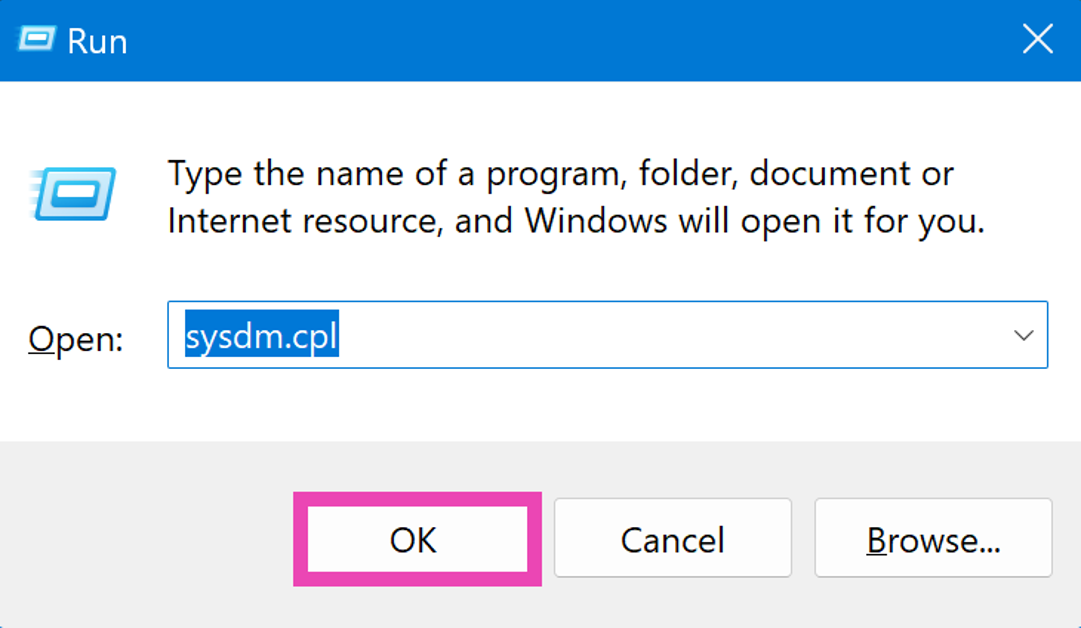Dismiss the dialog with the Cancel button
The image size is (1081, 628).
tap(672, 540)
